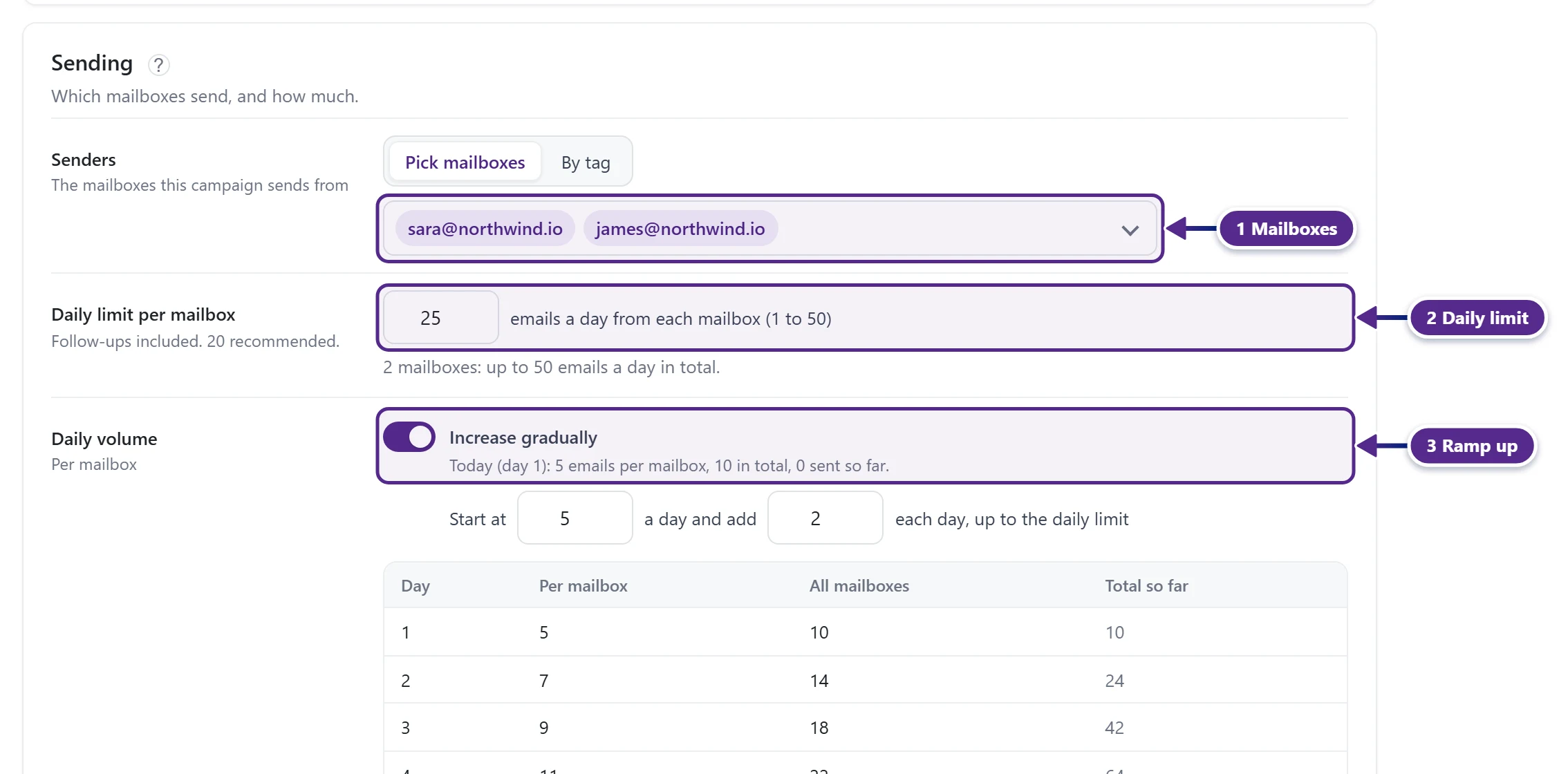Edit the daily add field showing 2

pyautogui.click(x=825, y=518)
